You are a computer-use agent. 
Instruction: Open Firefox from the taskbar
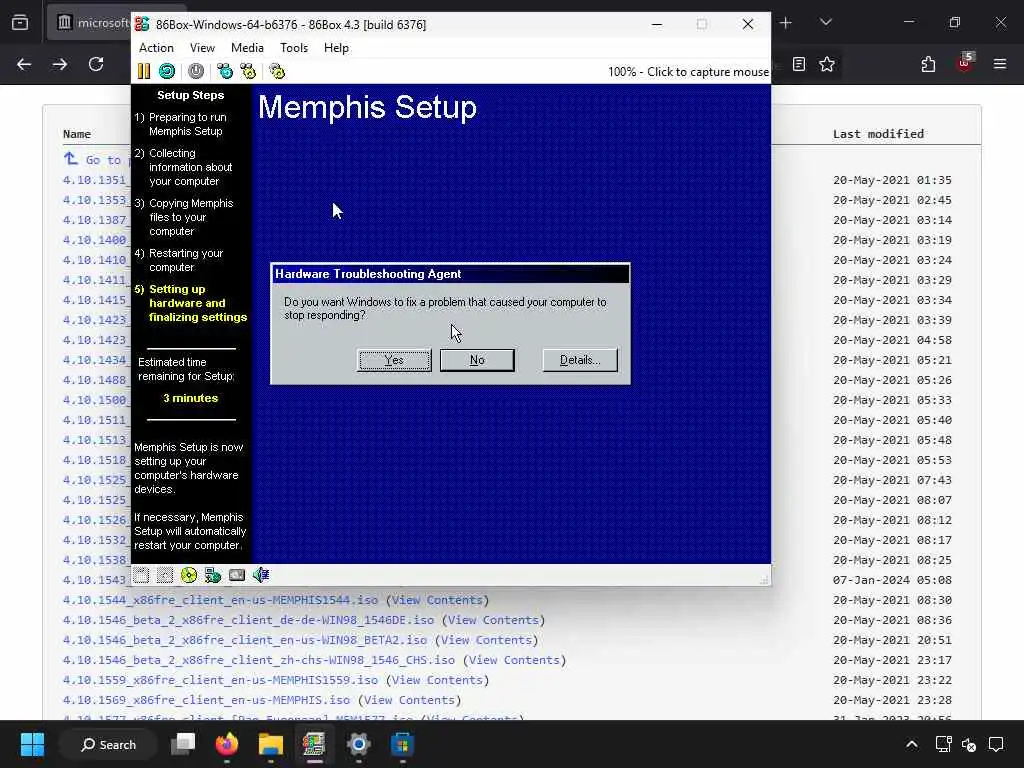tap(227, 744)
